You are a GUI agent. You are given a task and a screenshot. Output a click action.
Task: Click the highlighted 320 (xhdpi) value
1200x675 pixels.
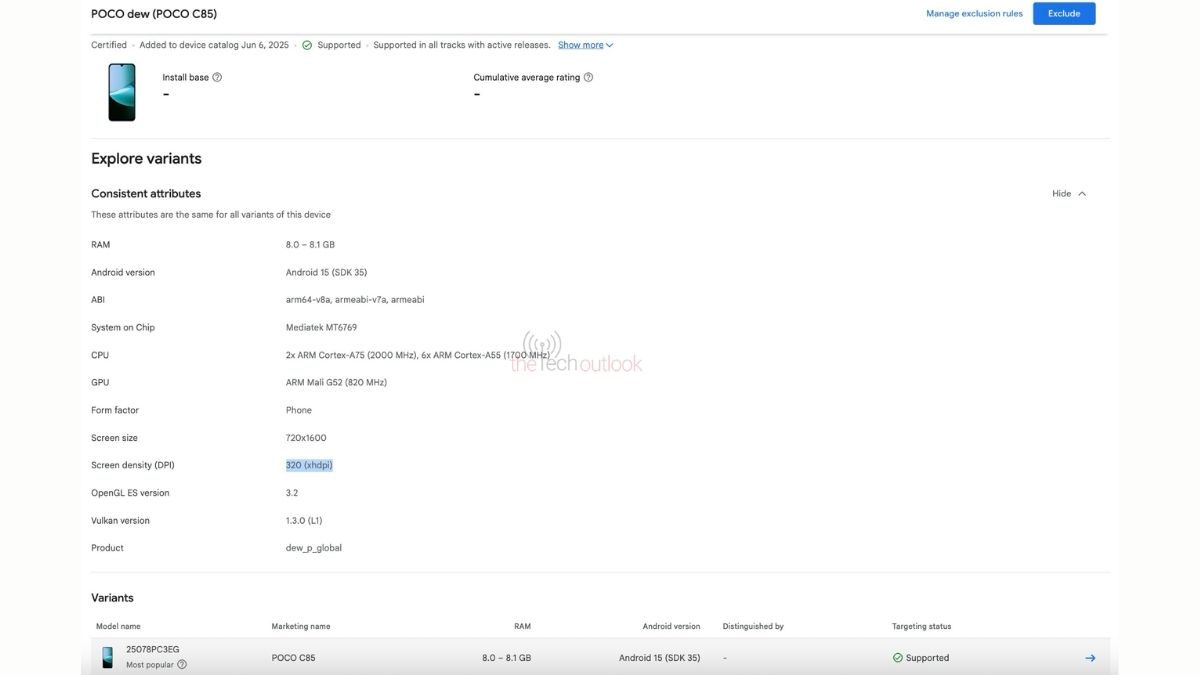(309, 465)
